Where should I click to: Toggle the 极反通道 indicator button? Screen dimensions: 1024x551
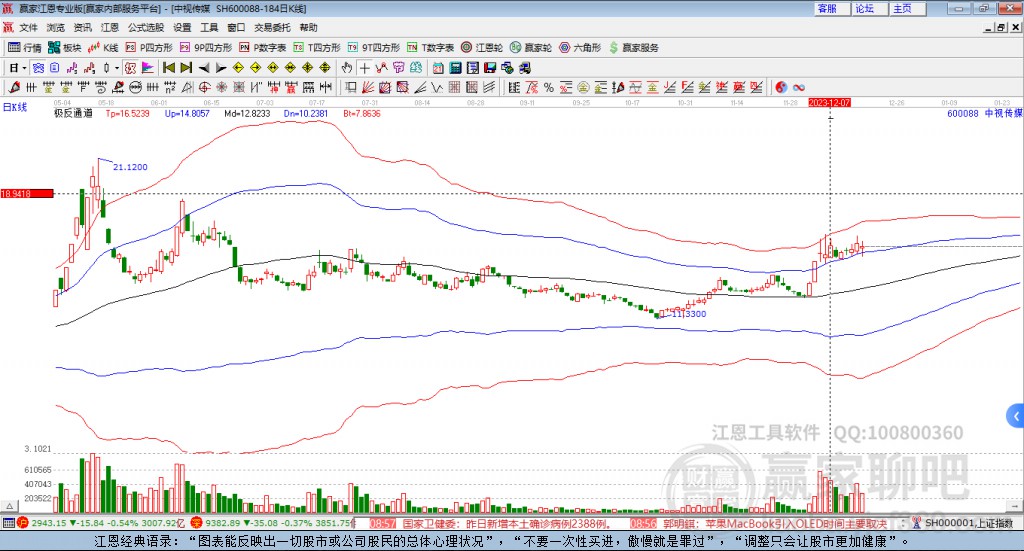click(73, 114)
